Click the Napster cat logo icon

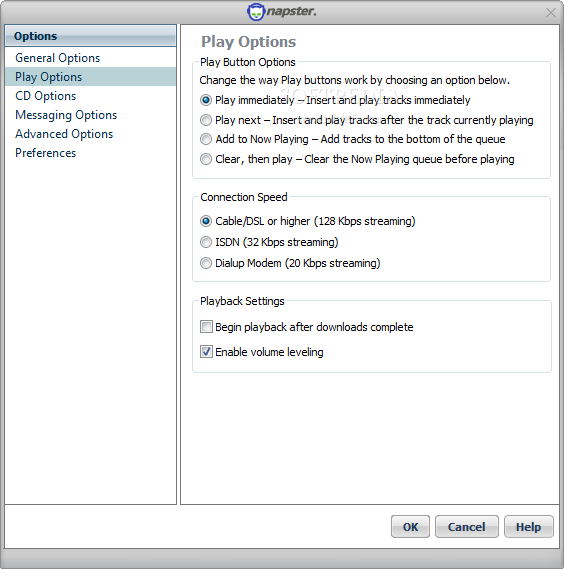(x=256, y=12)
